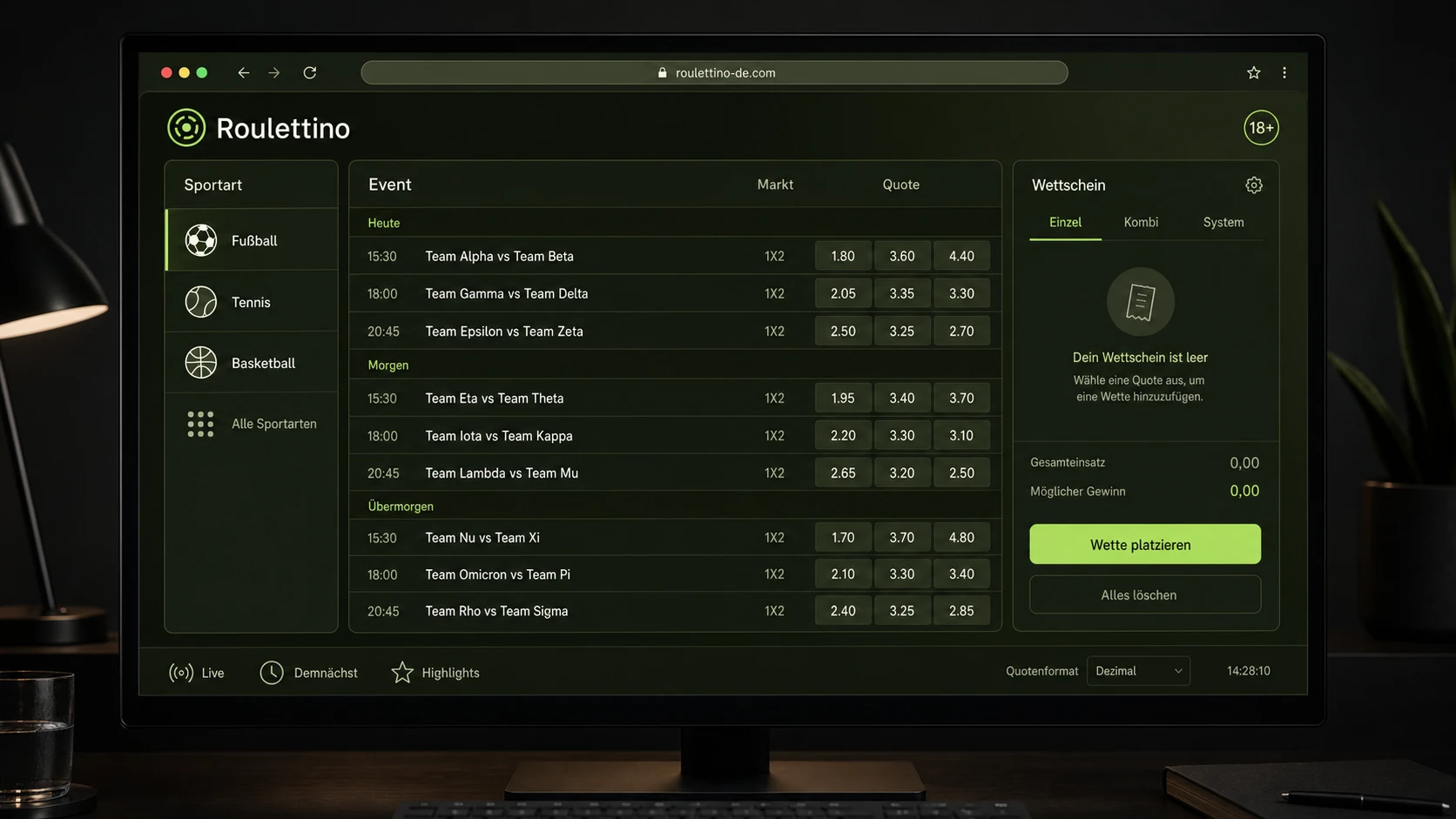Switch to the Kombi tab
This screenshot has width=1456, height=819.
(1141, 222)
